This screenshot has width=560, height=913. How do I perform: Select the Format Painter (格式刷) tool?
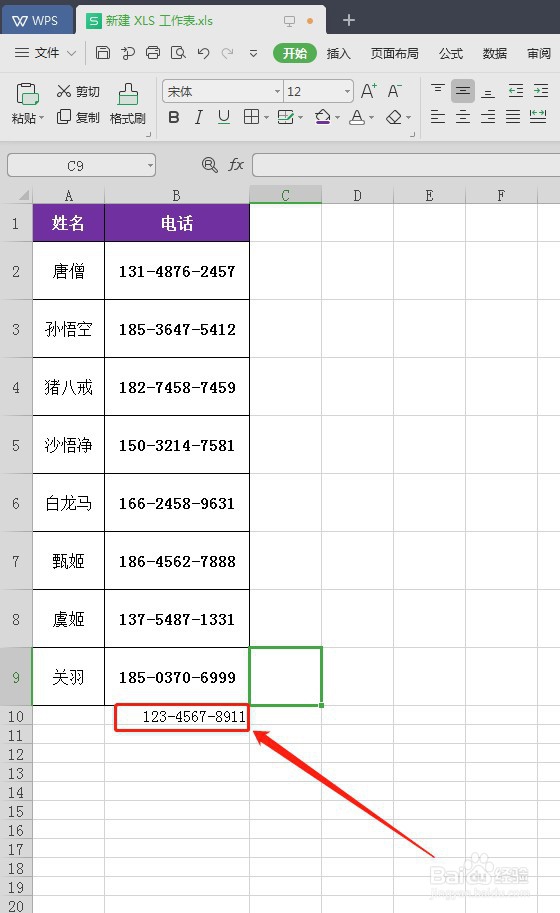click(x=127, y=104)
